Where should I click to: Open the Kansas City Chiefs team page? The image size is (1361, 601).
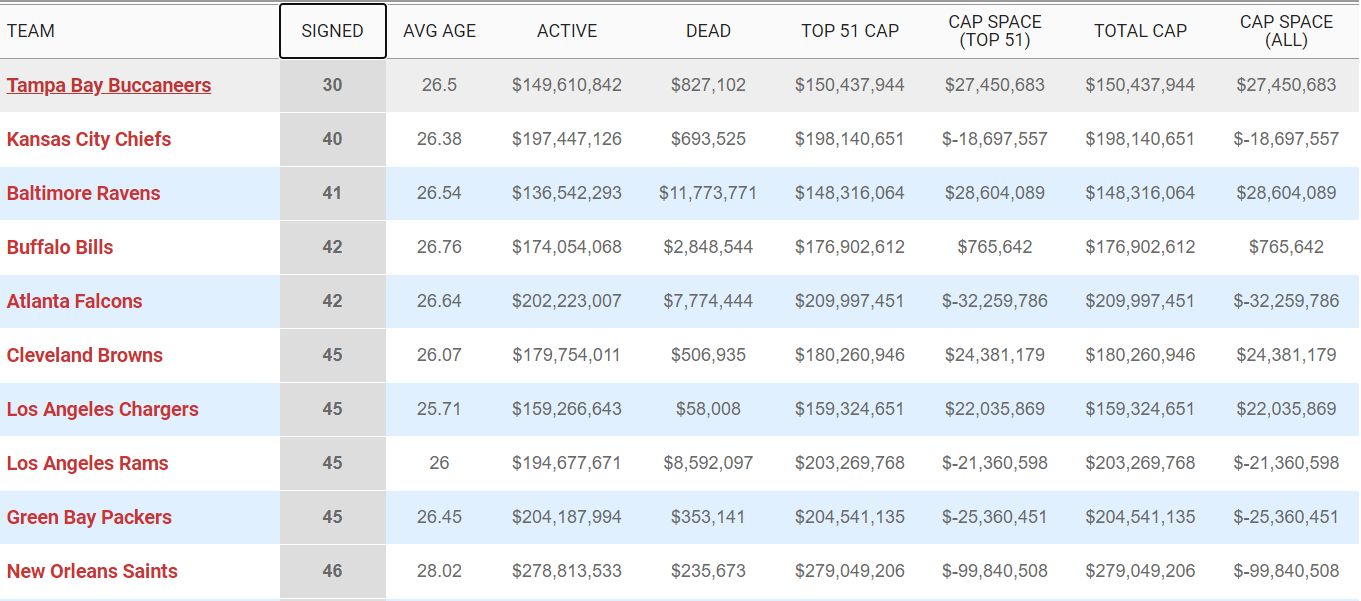(89, 139)
